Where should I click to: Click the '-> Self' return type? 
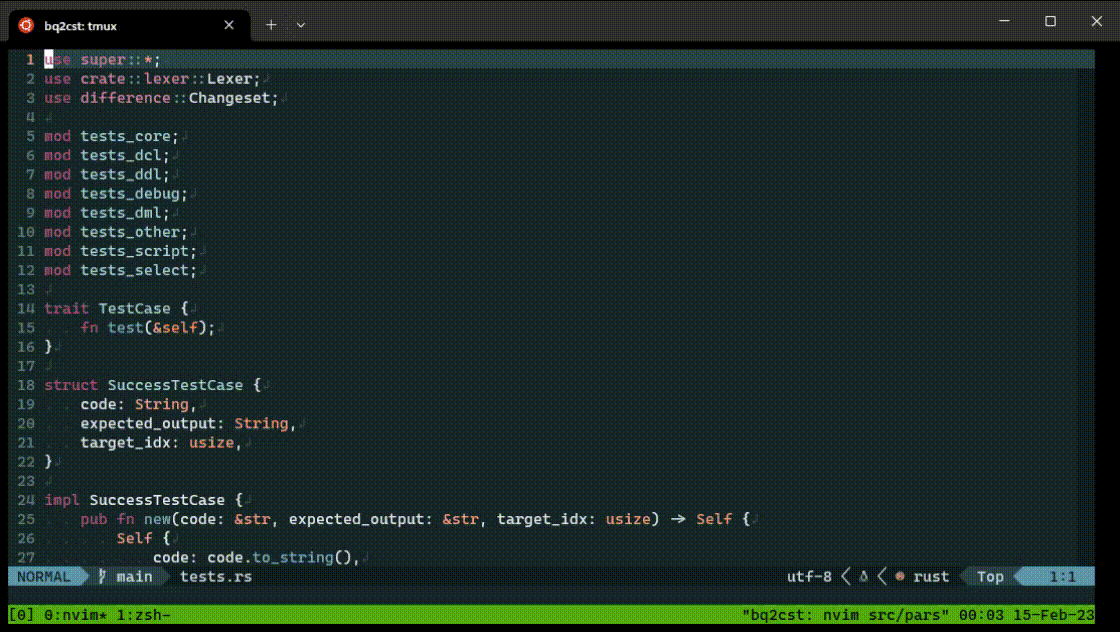(701, 519)
